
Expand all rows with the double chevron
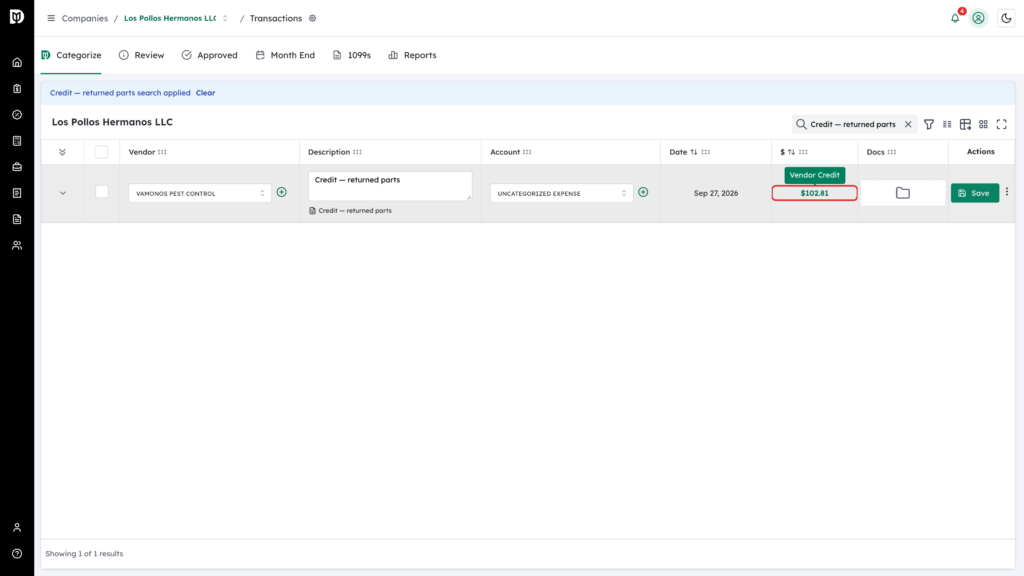click(62, 152)
